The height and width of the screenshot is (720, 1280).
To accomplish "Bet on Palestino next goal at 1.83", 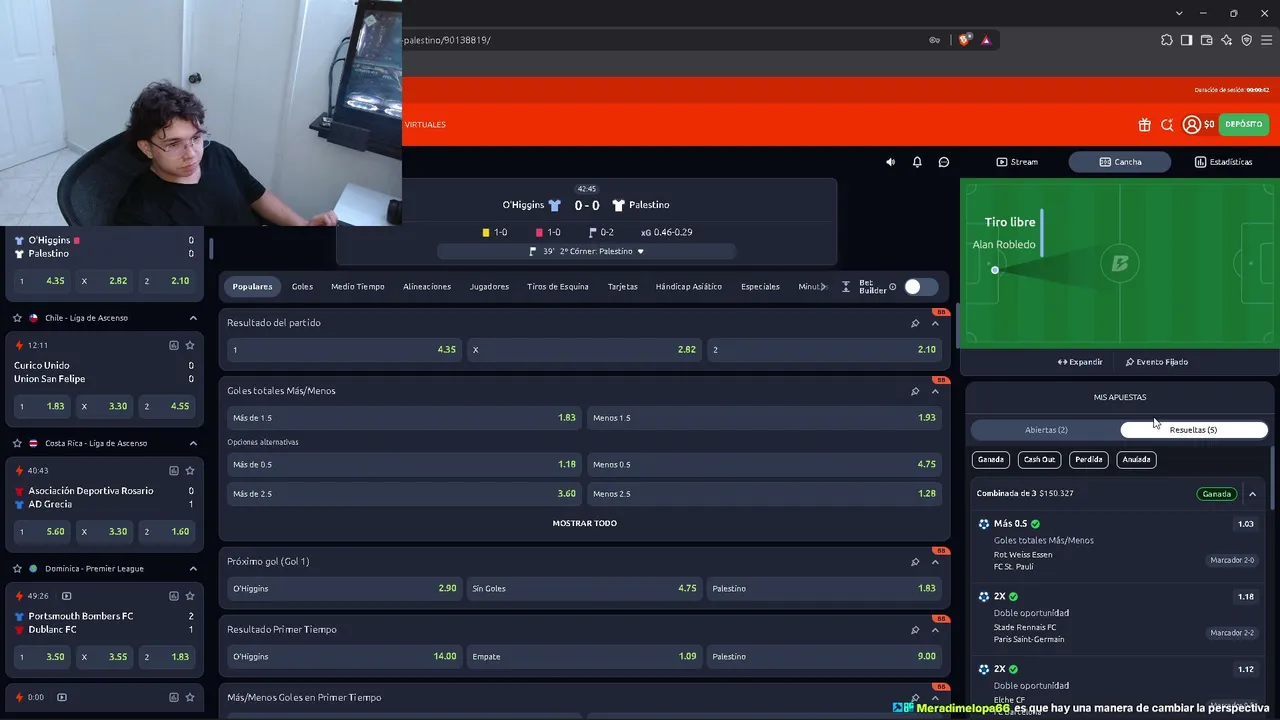I will pos(824,589).
